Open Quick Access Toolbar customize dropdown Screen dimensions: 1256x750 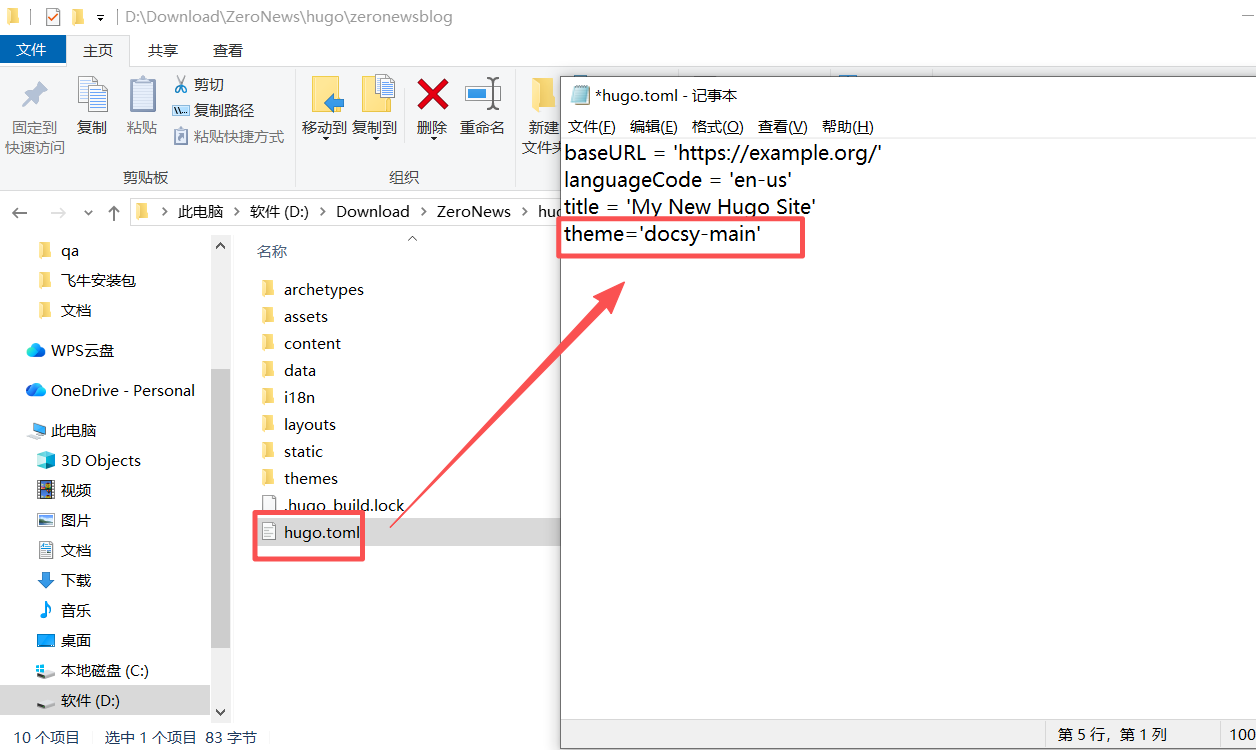100,17
